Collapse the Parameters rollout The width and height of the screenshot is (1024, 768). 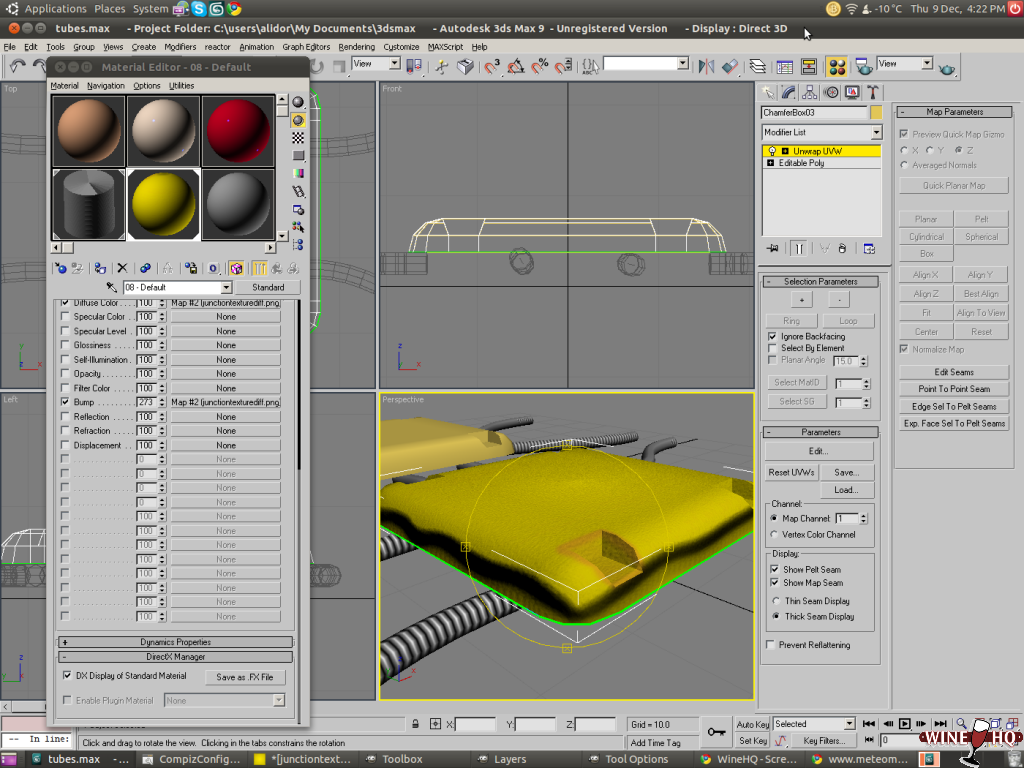(821, 432)
